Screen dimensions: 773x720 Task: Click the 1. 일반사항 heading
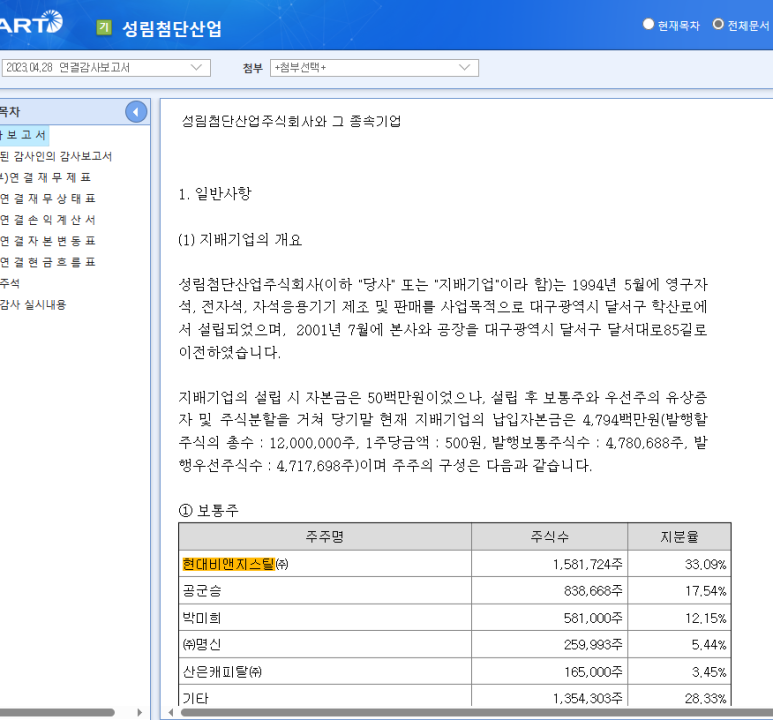pos(215,193)
